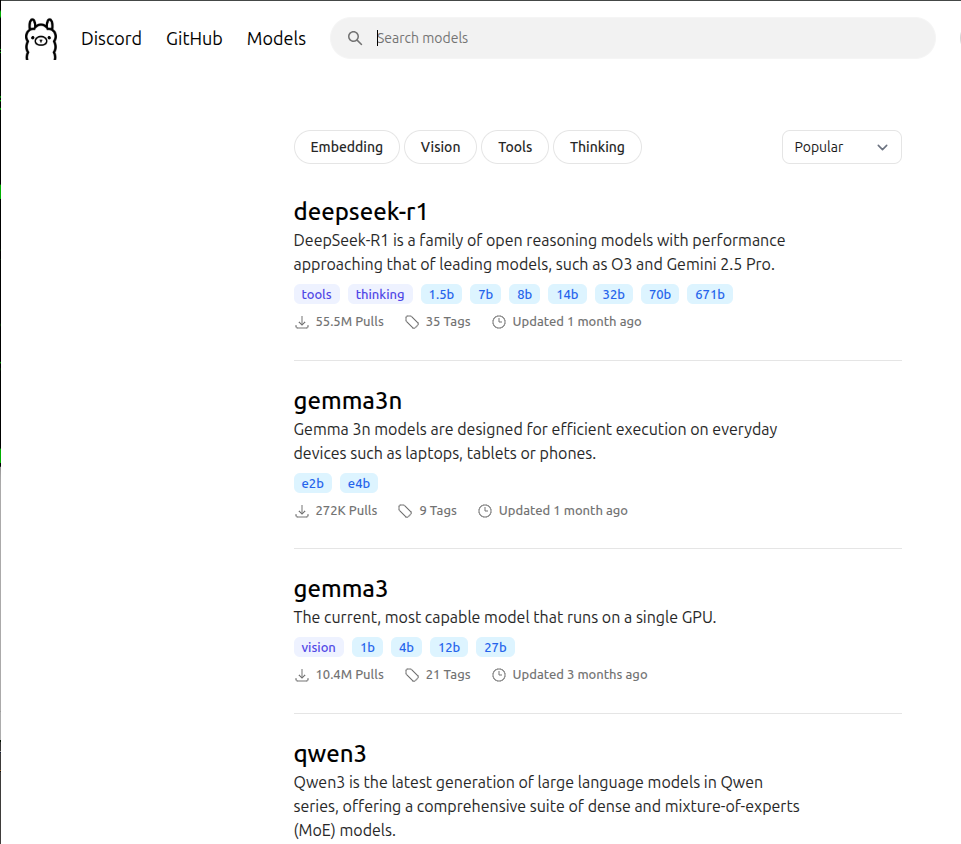961x844 pixels.
Task: Select the 671b tag under deepseek-r1
Action: pos(709,294)
